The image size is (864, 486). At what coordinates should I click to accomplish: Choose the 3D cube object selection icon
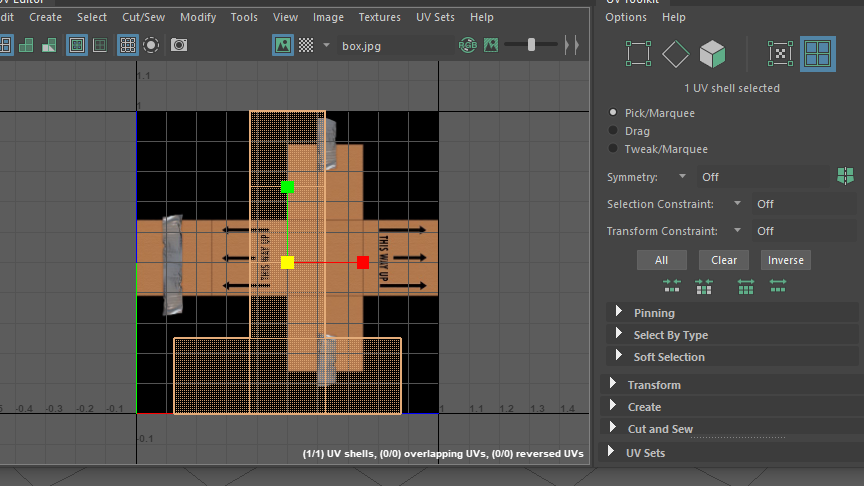pyautogui.click(x=712, y=53)
